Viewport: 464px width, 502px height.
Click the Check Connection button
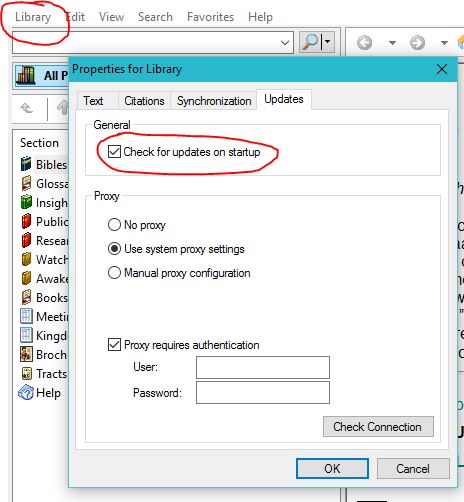pos(378,426)
